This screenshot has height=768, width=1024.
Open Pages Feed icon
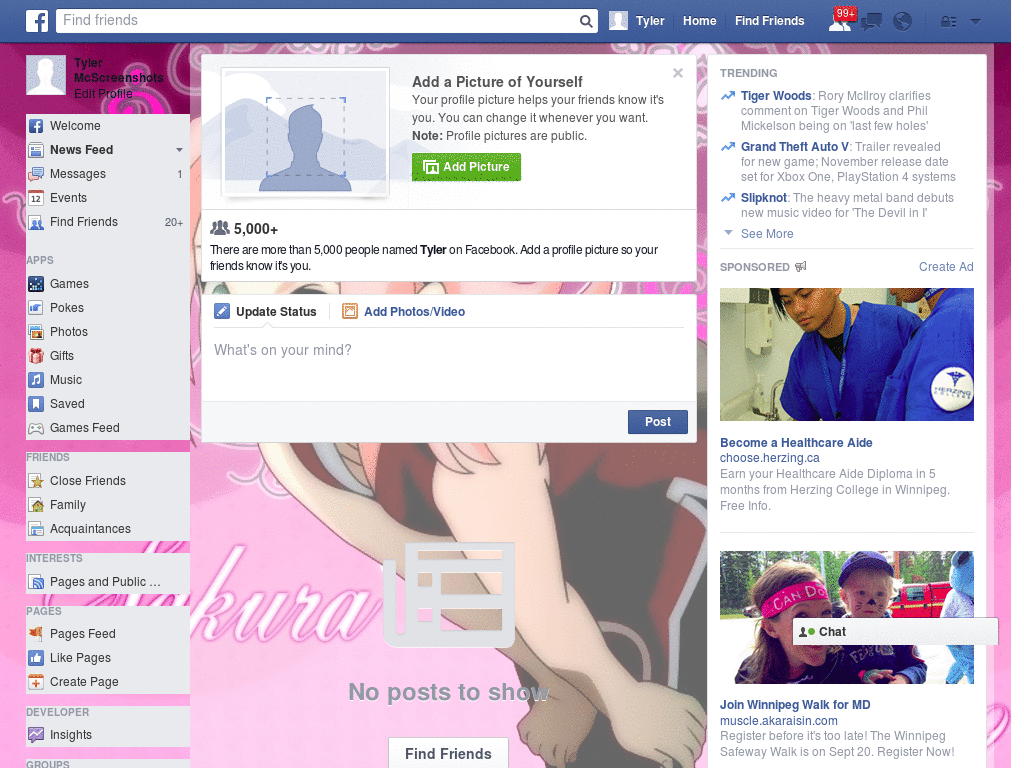pos(36,633)
